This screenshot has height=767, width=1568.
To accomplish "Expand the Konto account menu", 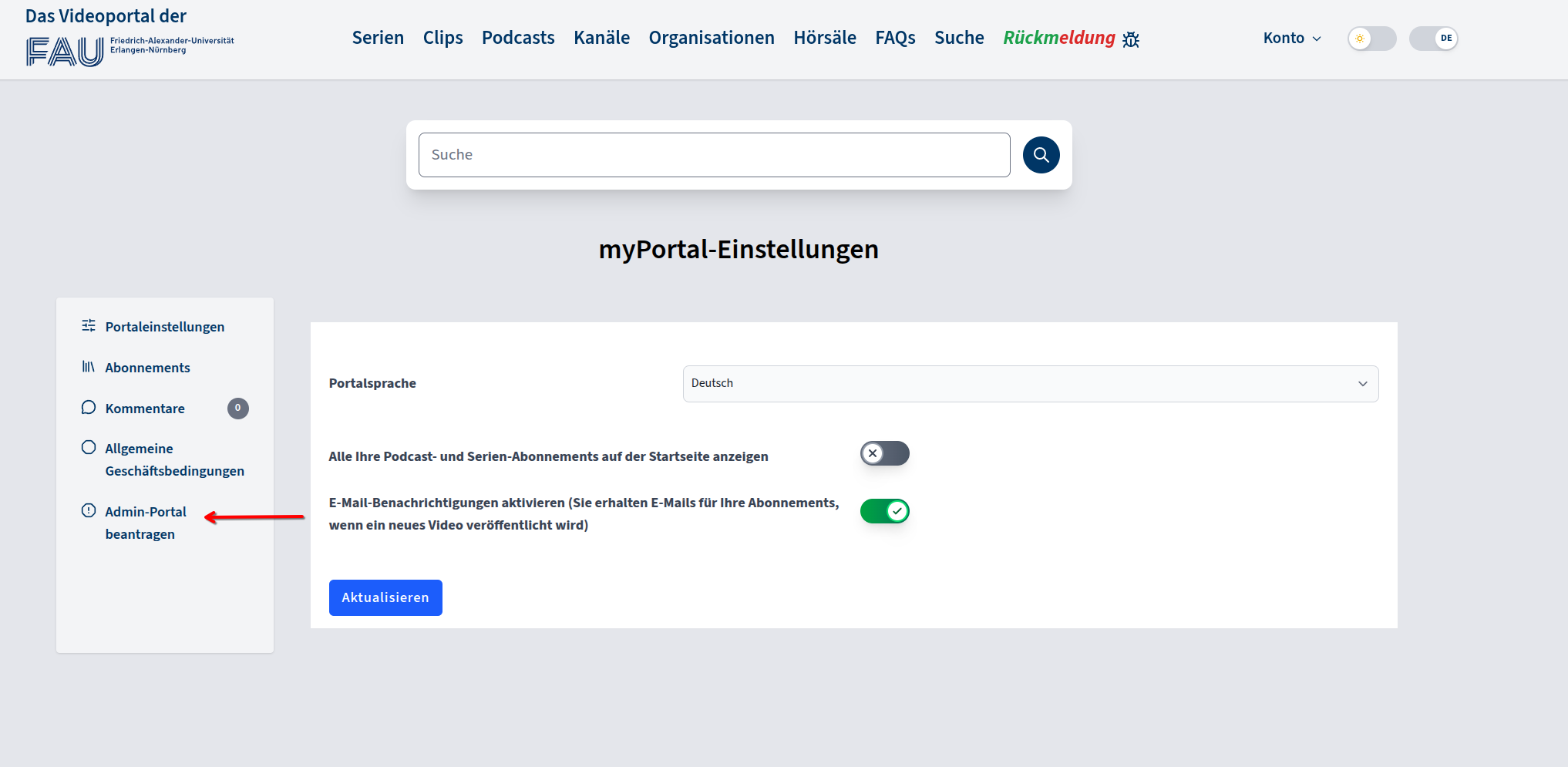I will pos(1291,39).
